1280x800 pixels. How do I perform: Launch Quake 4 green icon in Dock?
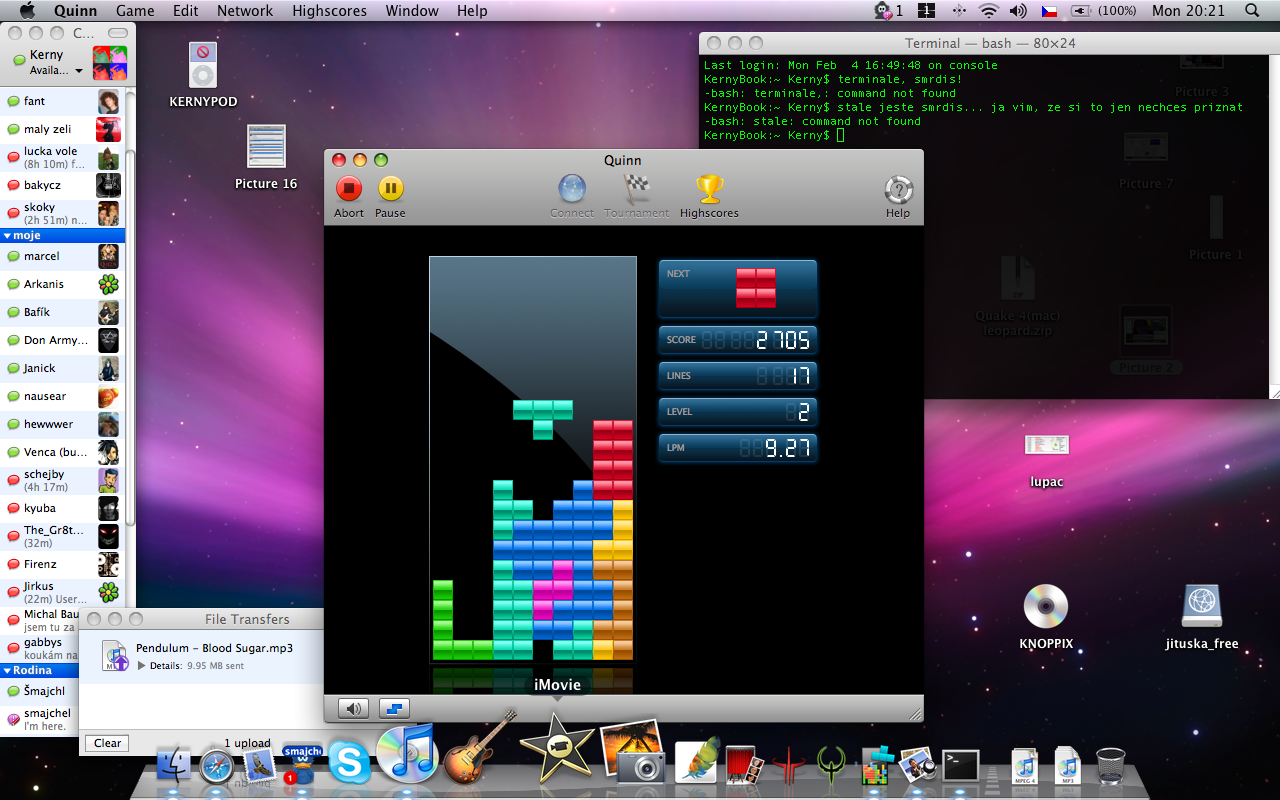click(832, 764)
